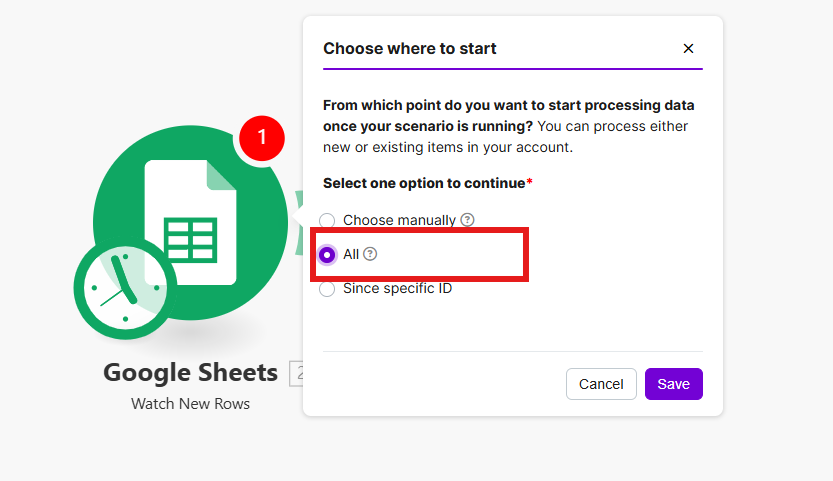Select the Choose manually radio button
Viewport: 833px width, 481px height.
[327, 221]
